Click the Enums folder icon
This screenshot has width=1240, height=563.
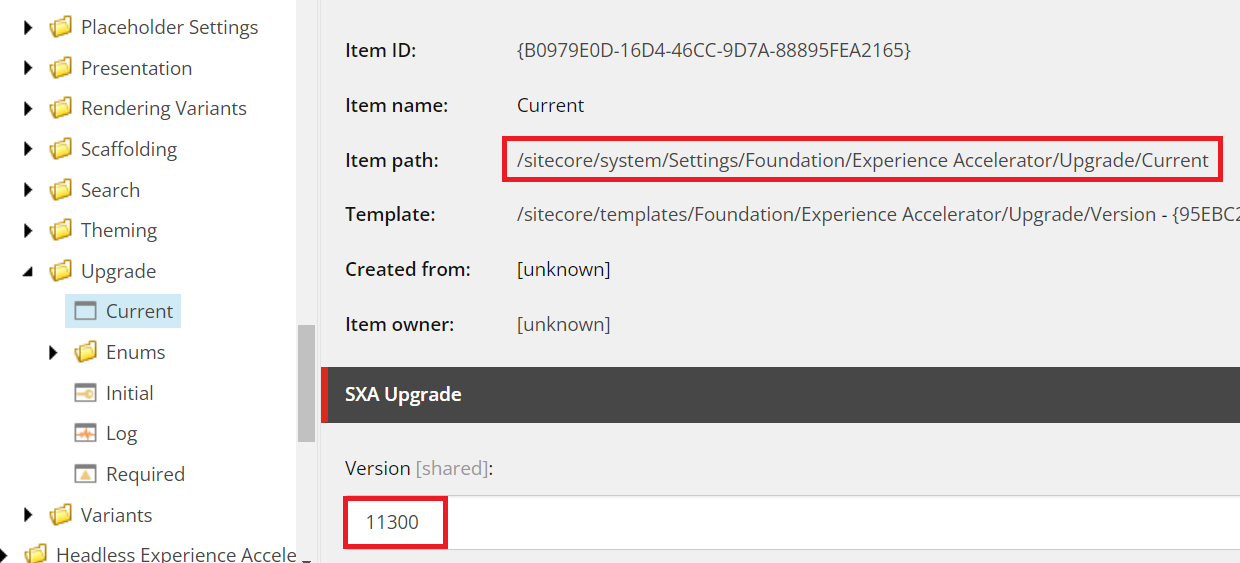click(86, 352)
